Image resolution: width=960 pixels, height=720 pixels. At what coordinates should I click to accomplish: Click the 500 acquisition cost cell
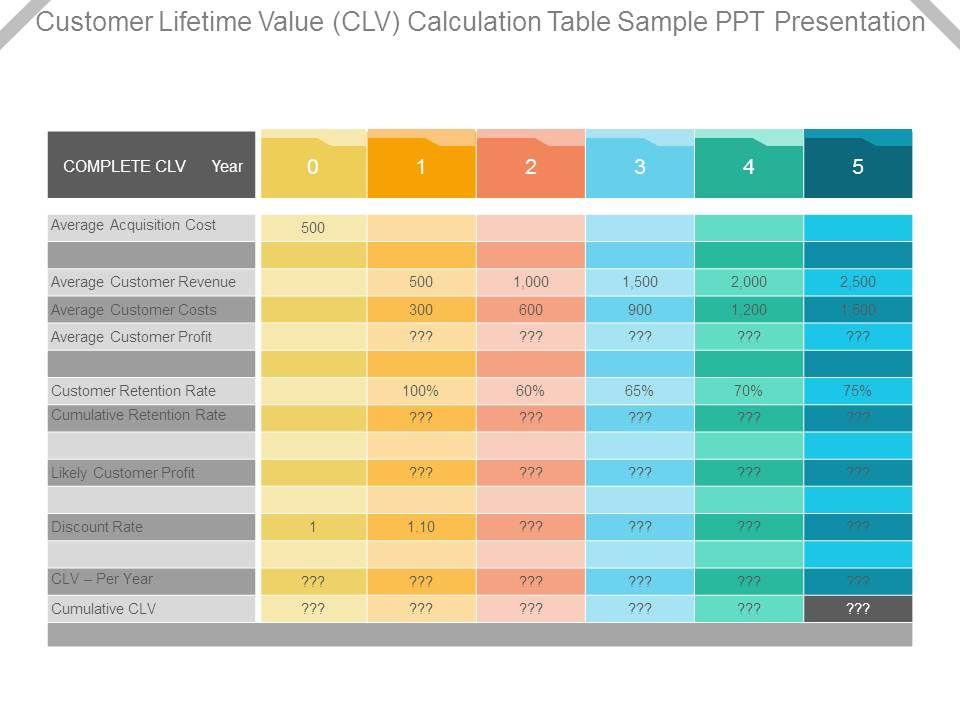(x=313, y=228)
